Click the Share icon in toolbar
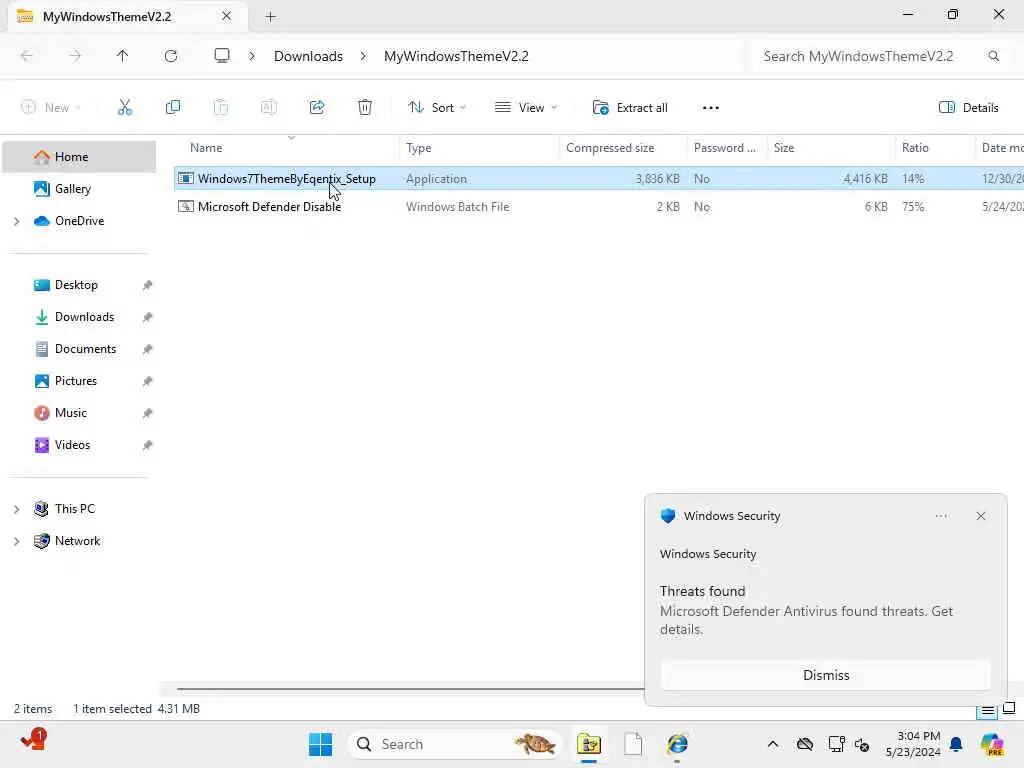The width and height of the screenshot is (1024, 768). (x=317, y=108)
